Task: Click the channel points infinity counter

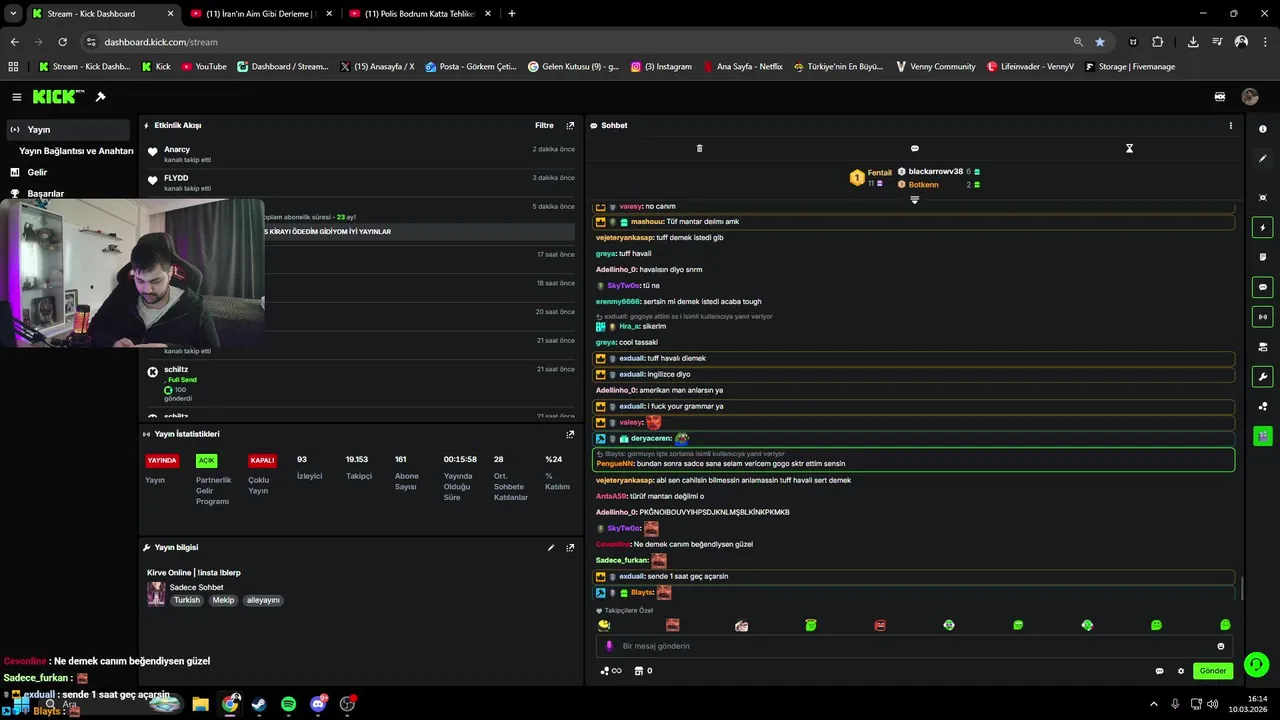Action: point(611,671)
